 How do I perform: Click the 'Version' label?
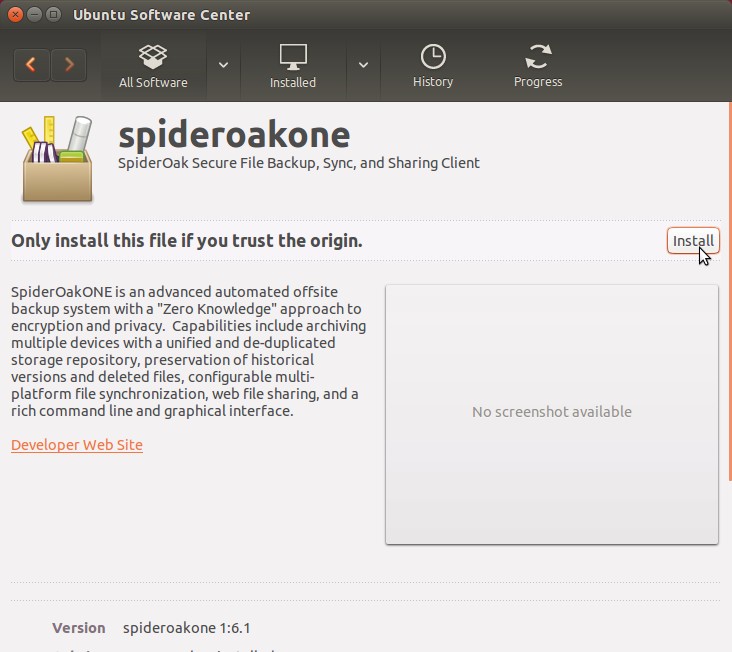78,628
